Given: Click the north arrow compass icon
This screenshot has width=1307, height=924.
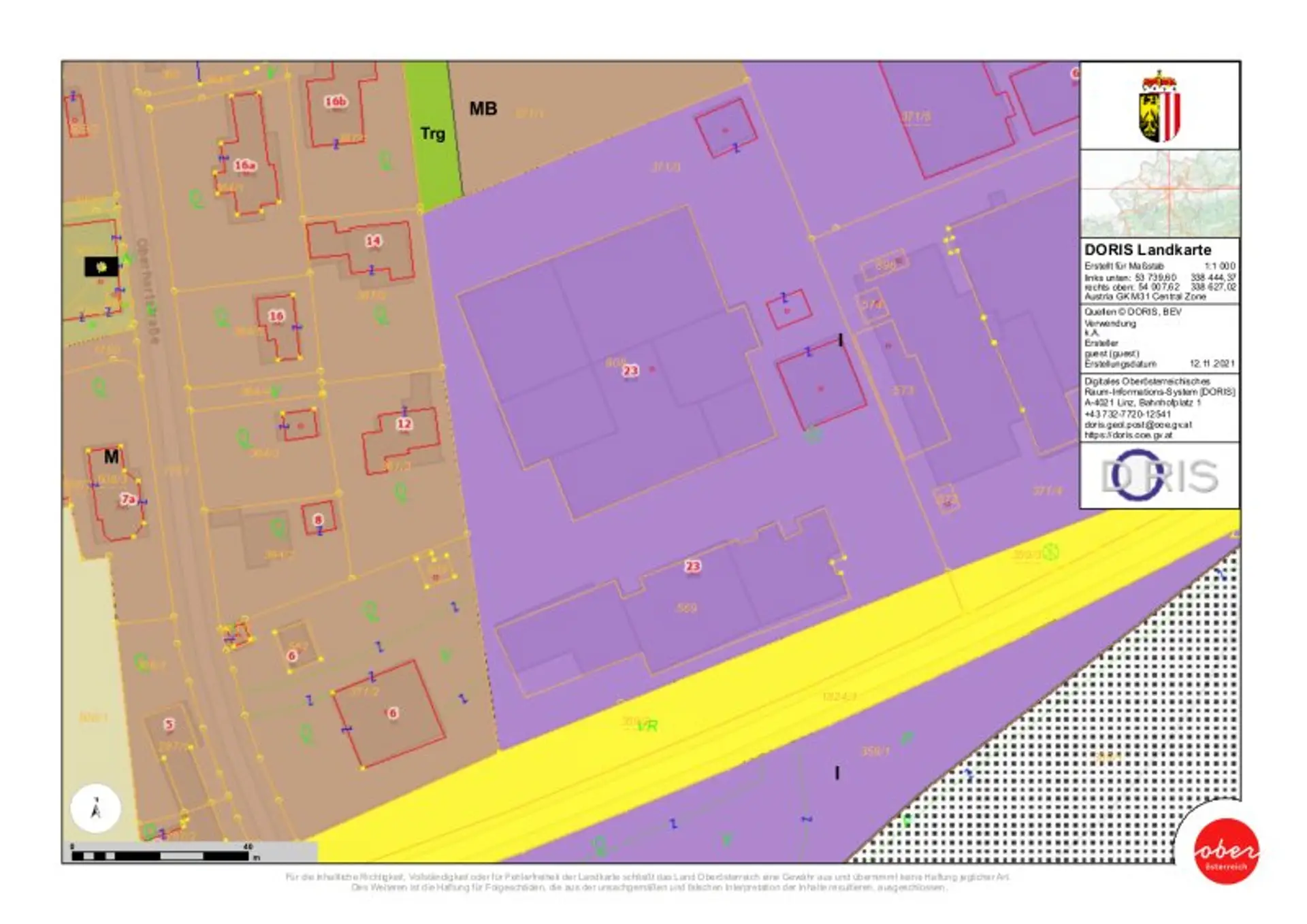Looking at the screenshot, I should coord(96,808).
